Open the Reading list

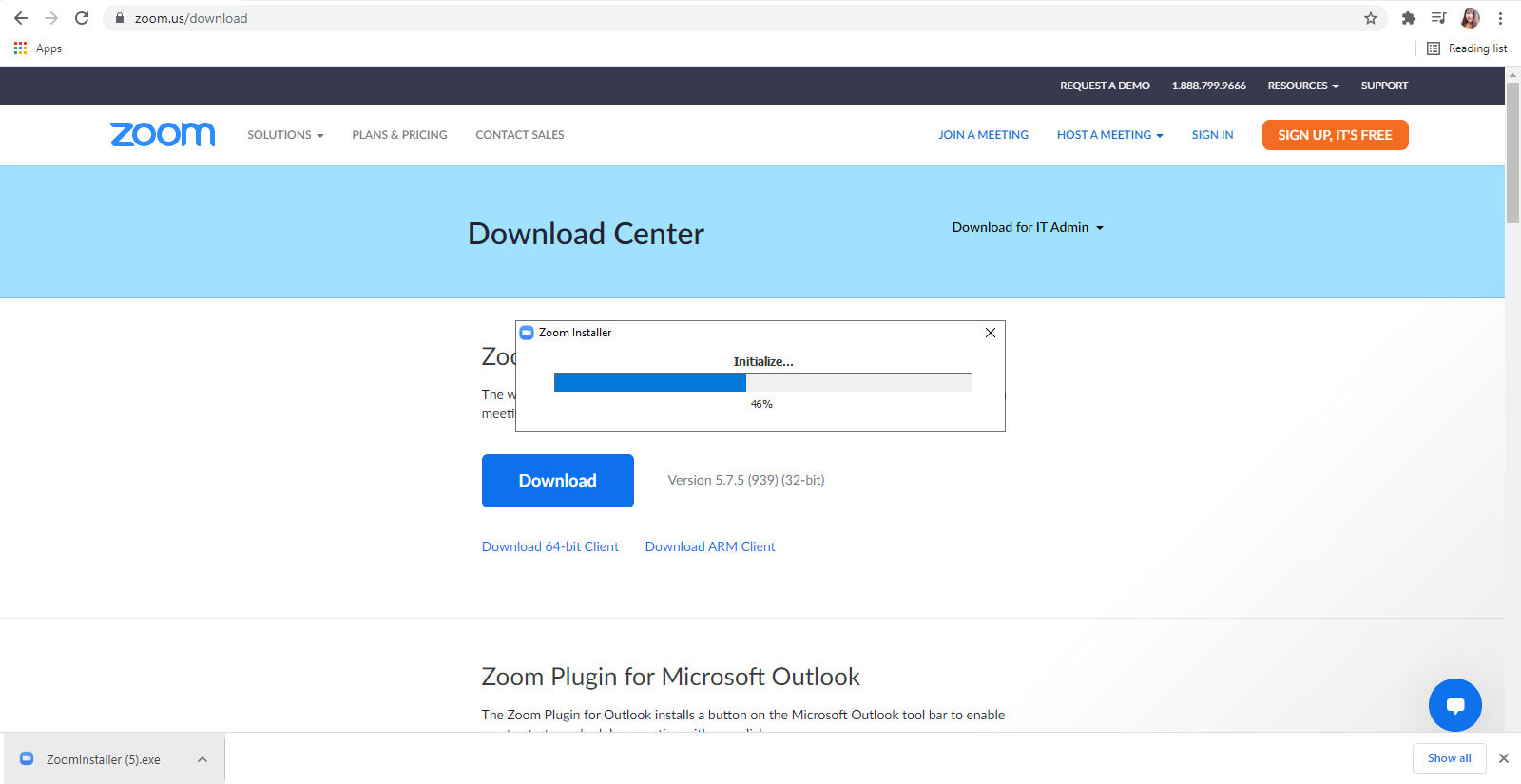[1467, 48]
